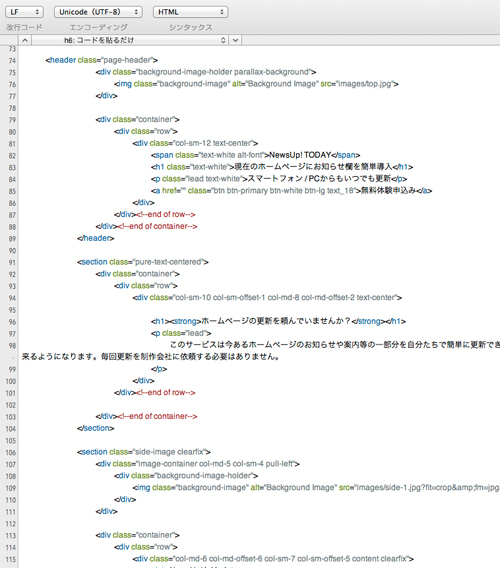Click line number 89 in the gutter
Viewport: 500px width, 568px height.
coord(12,239)
